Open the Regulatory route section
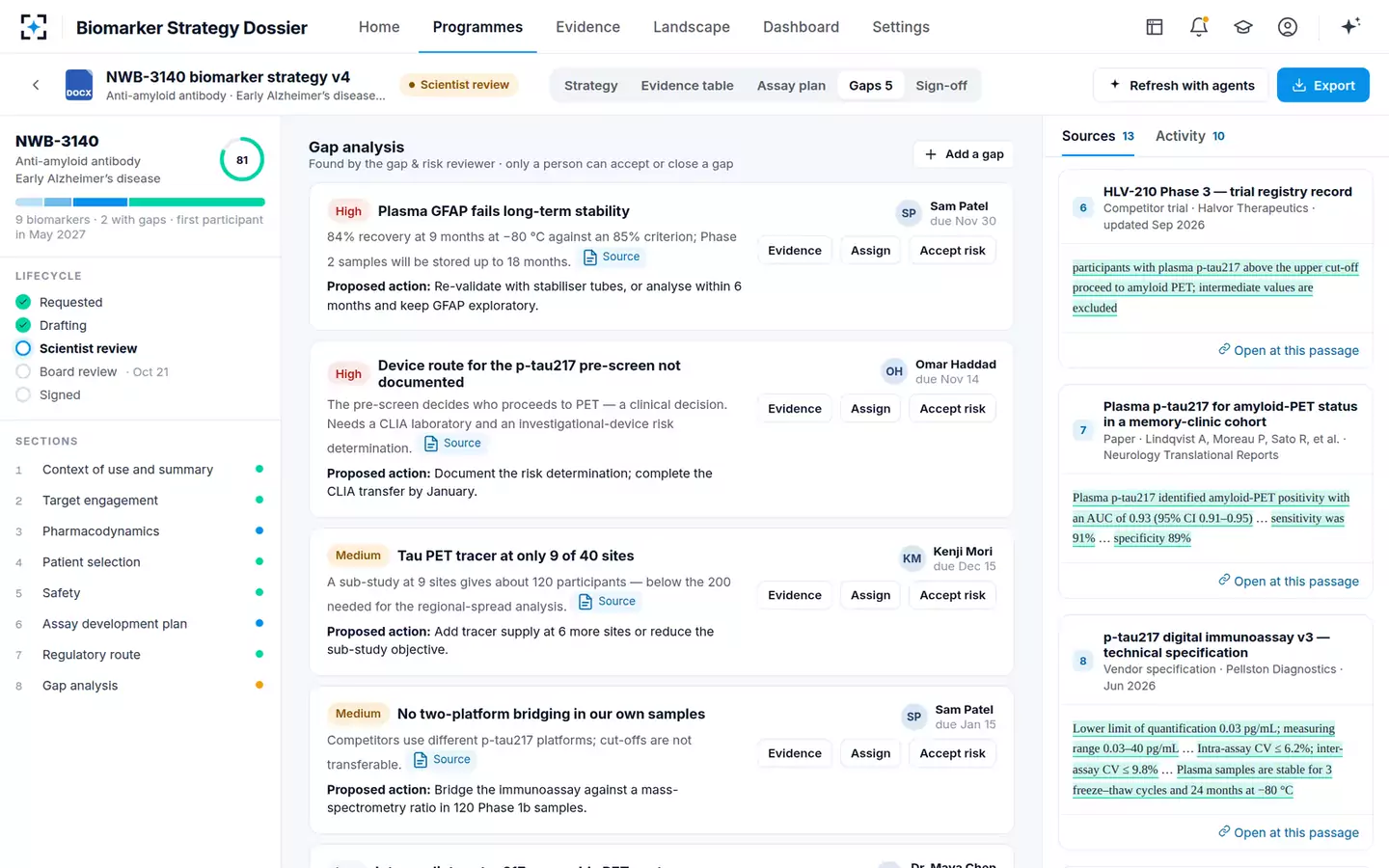This screenshot has width=1389, height=868. coord(140,655)
